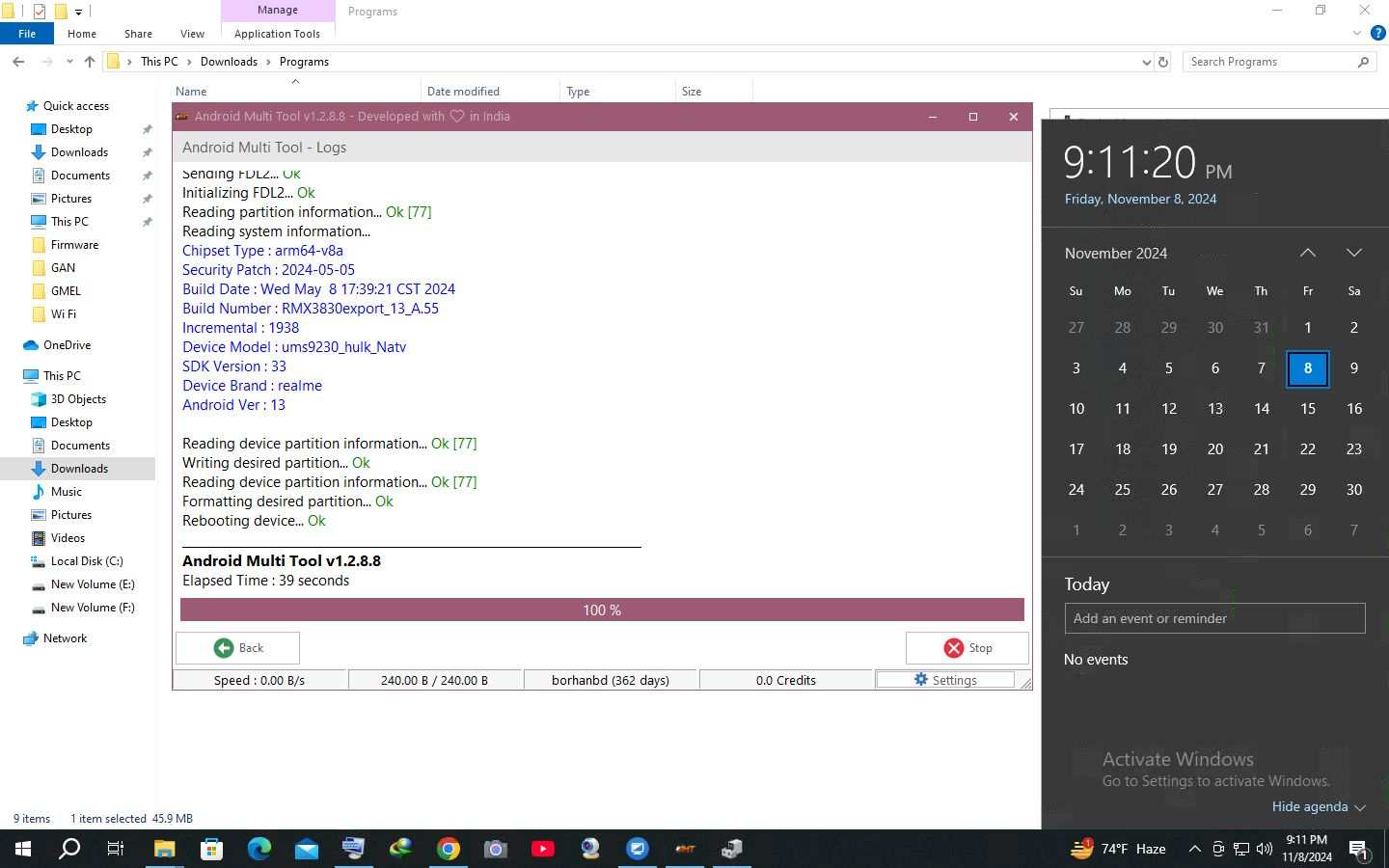Click Hide agenda in calendar flyout

pos(1319,807)
